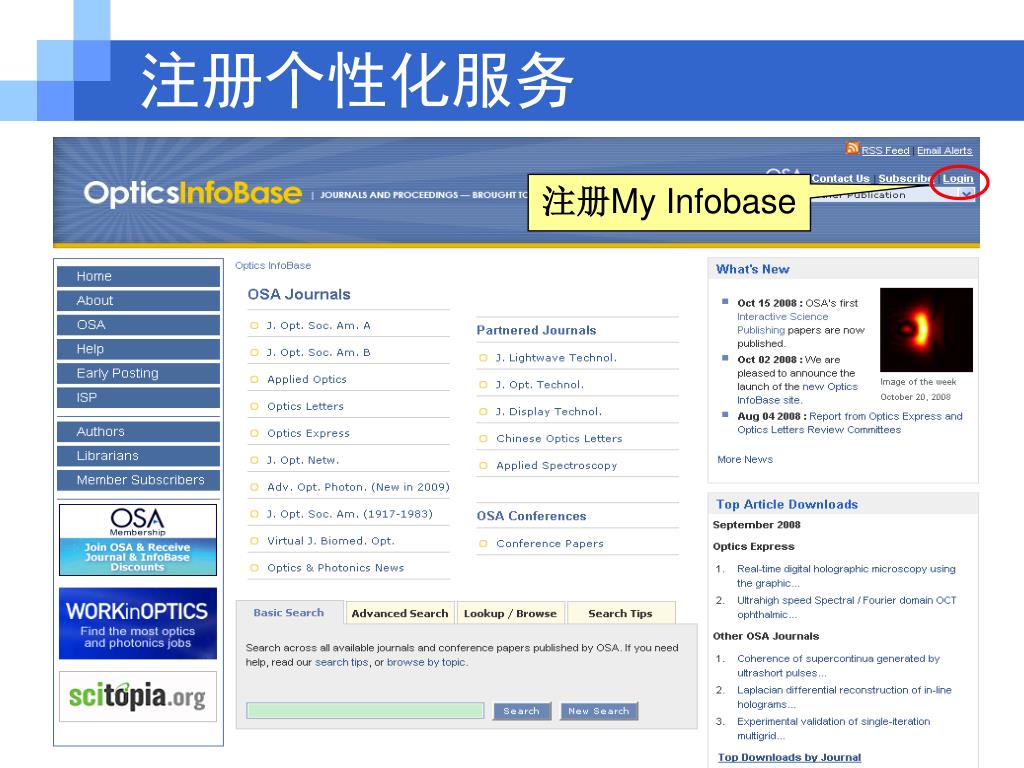
Task: Open Review Committees report link
Action: click(850, 423)
